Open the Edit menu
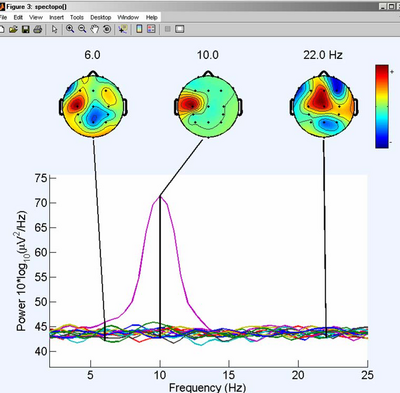 click(x=18, y=17)
